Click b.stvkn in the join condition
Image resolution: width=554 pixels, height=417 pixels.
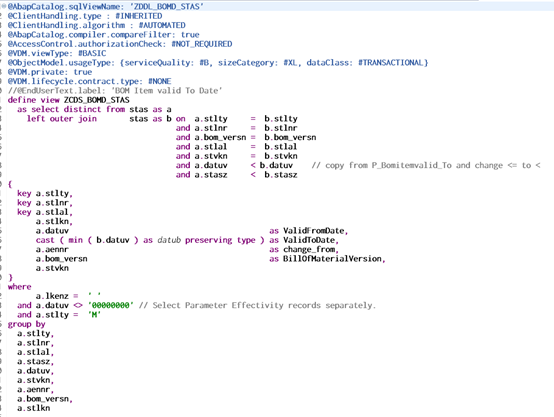pyautogui.click(x=281, y=156)
